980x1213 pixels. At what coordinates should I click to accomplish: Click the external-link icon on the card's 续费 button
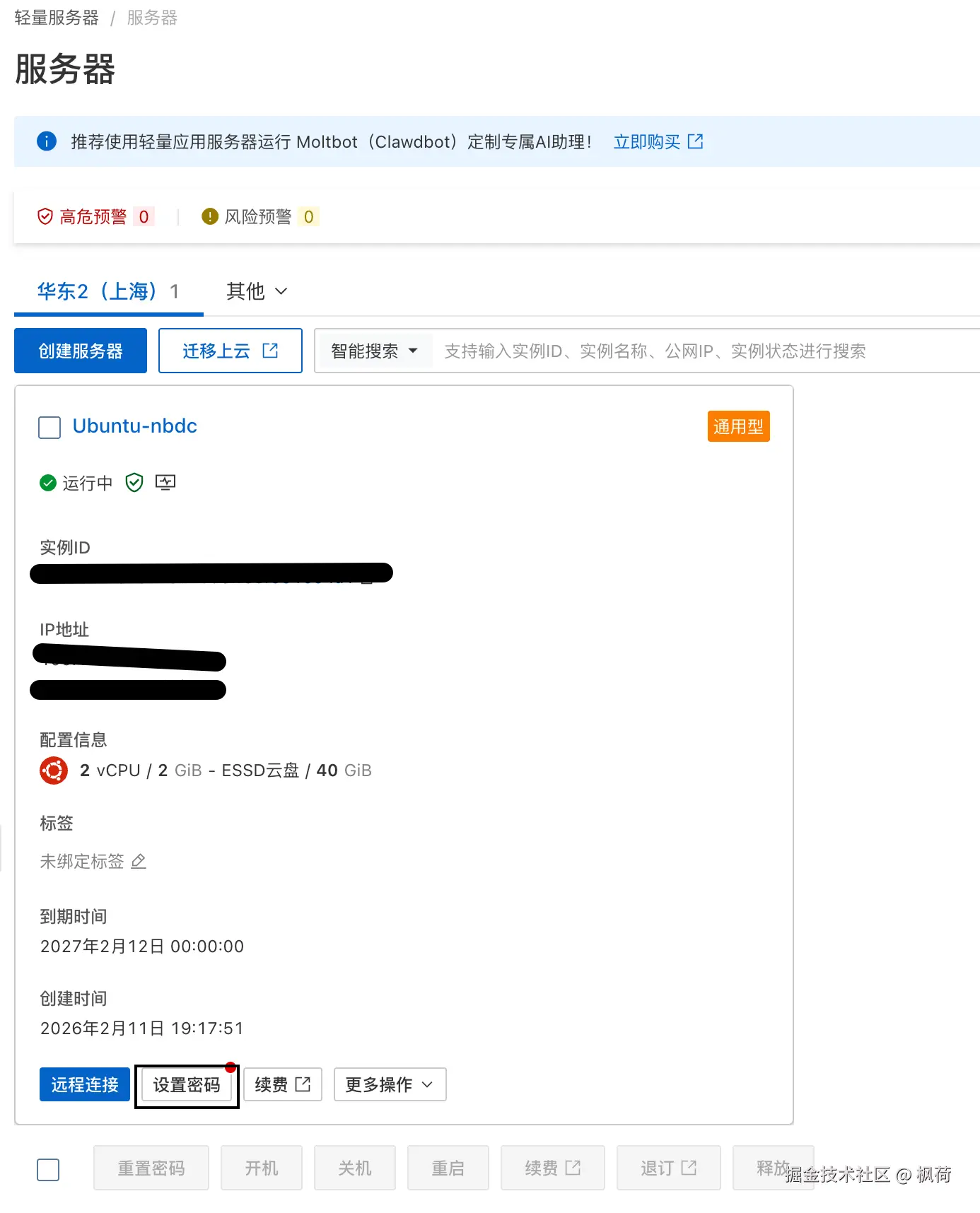(303, 1084)
